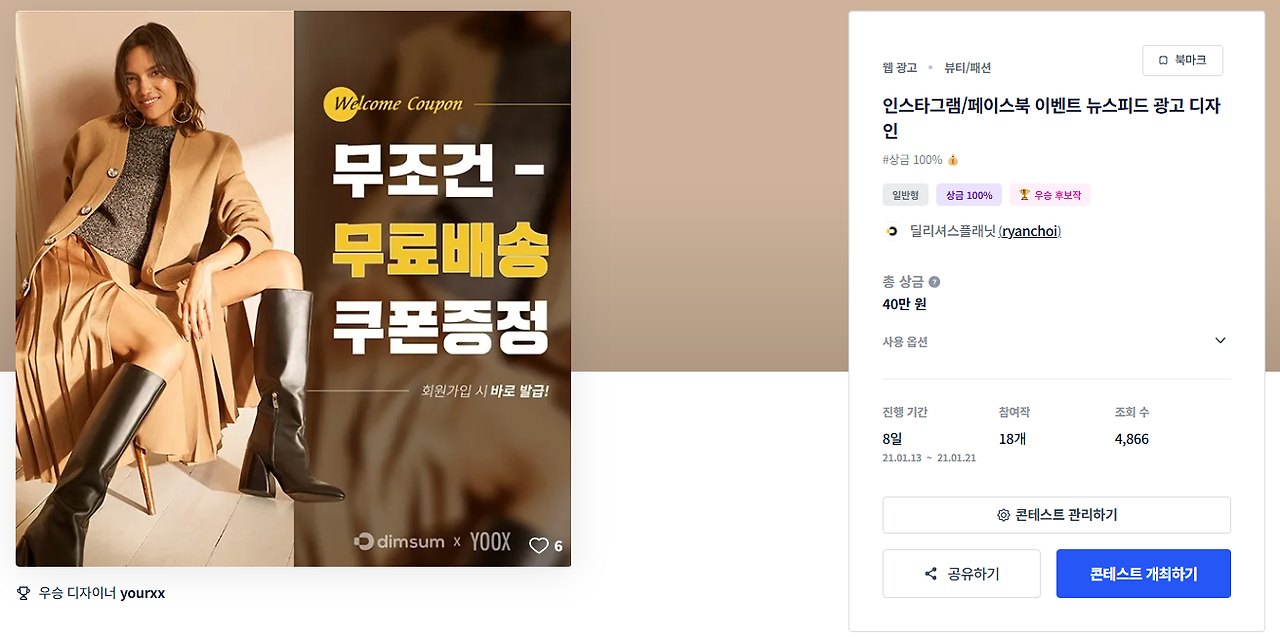Click the 공유하기 share button
This screenshot has width=1280, height=637.
click(x=961, y=574)
